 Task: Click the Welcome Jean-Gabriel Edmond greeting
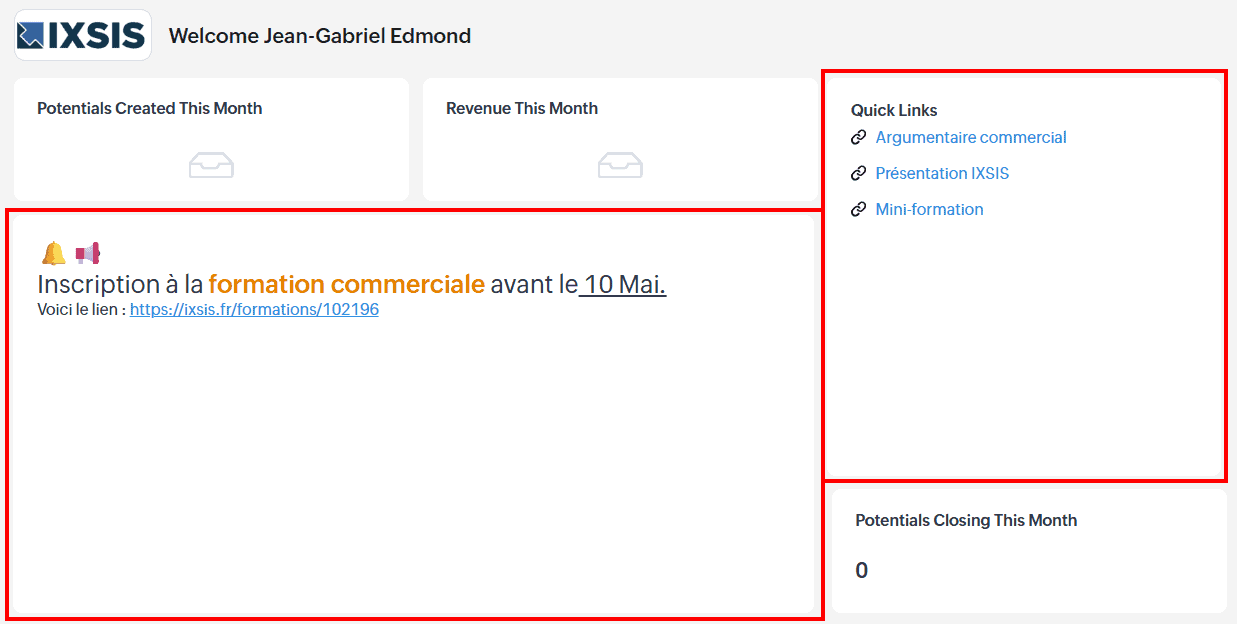coord(319,37)
